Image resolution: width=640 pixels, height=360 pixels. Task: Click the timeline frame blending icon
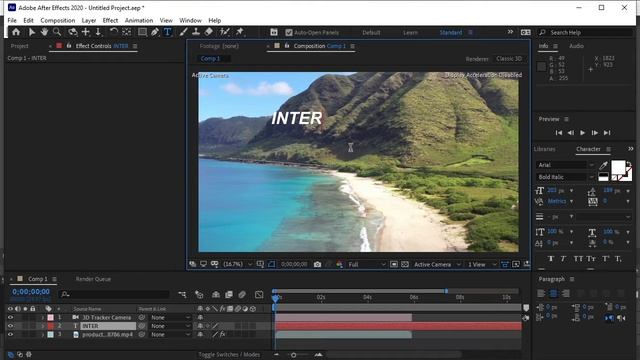229,294
